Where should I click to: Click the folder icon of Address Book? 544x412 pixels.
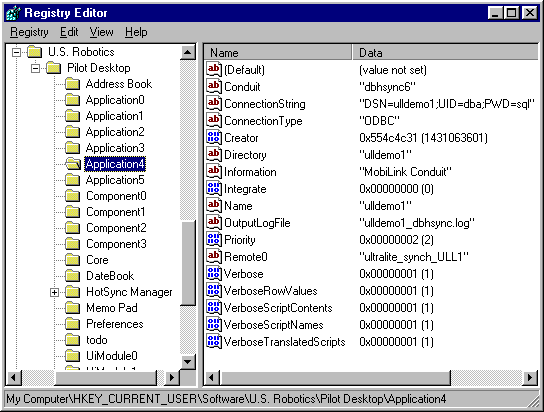coord(73,84)
